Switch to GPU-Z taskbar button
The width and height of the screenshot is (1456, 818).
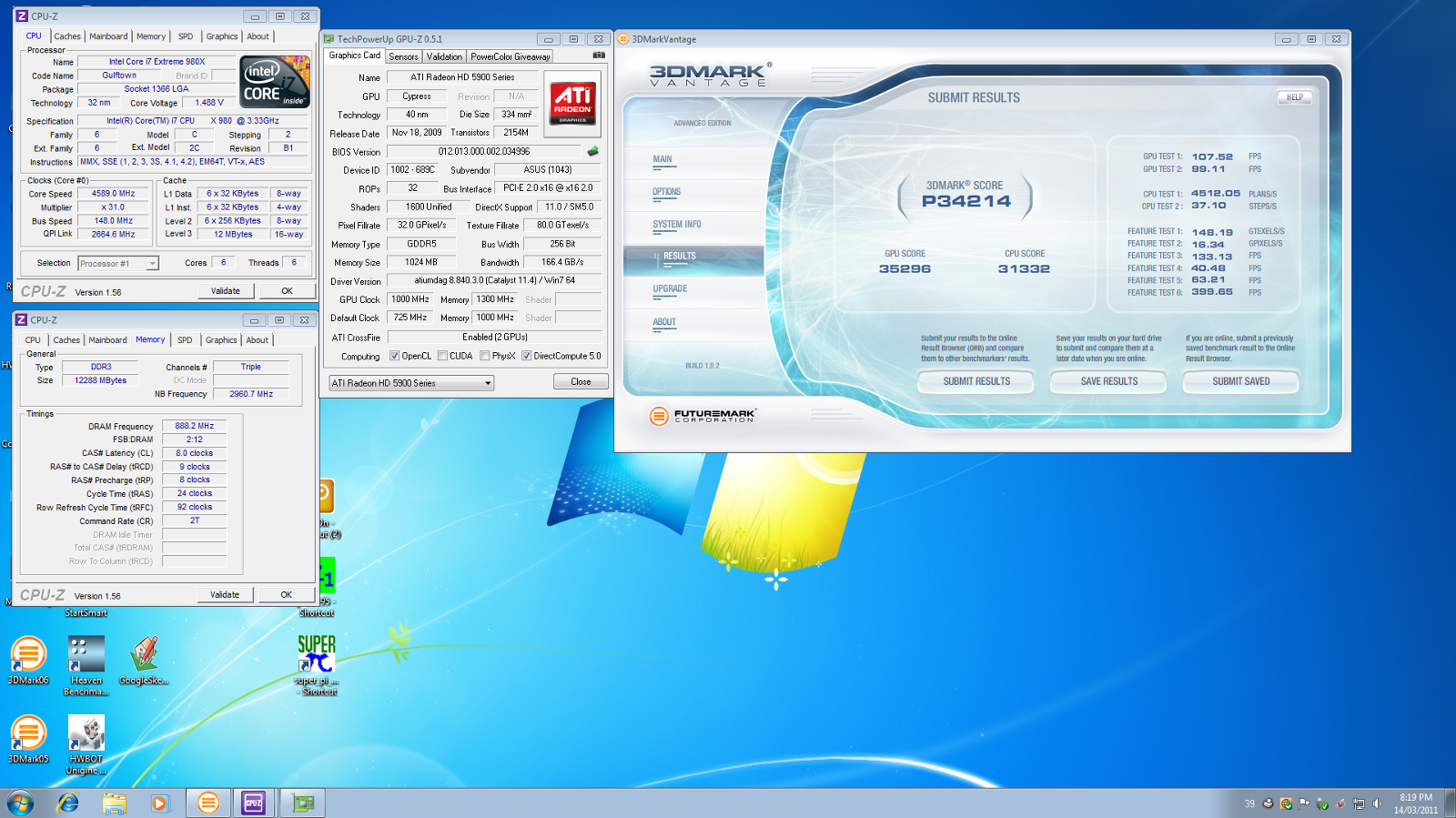302,803
